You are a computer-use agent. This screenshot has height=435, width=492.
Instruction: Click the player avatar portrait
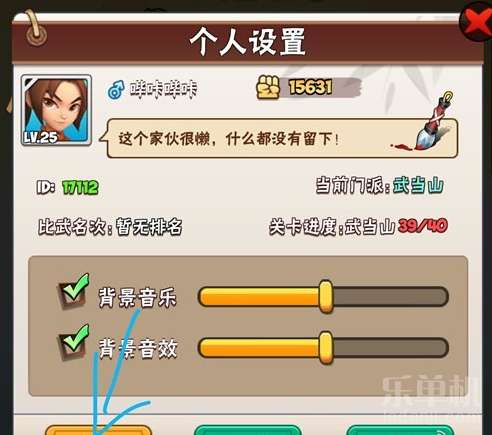click(56, 110)
